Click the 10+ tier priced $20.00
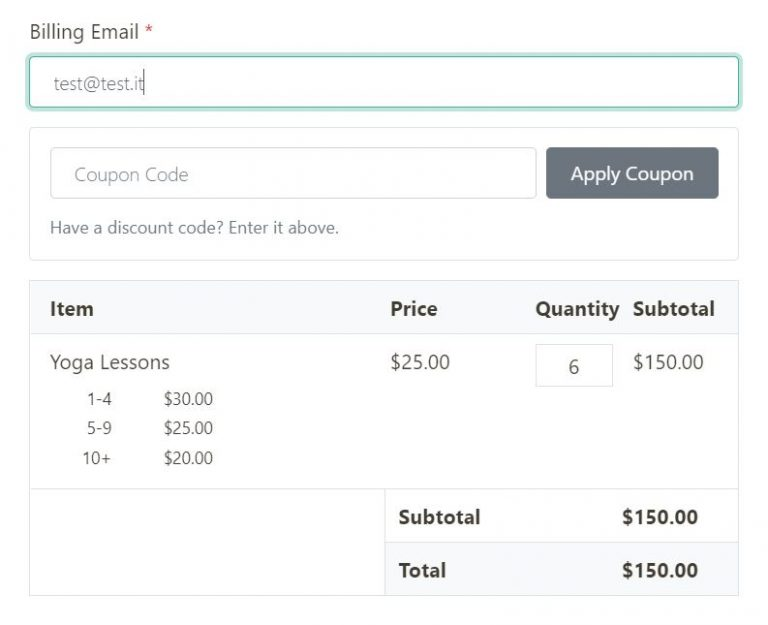The height and width of the screenshot is (625, 768). pos(150,458)
